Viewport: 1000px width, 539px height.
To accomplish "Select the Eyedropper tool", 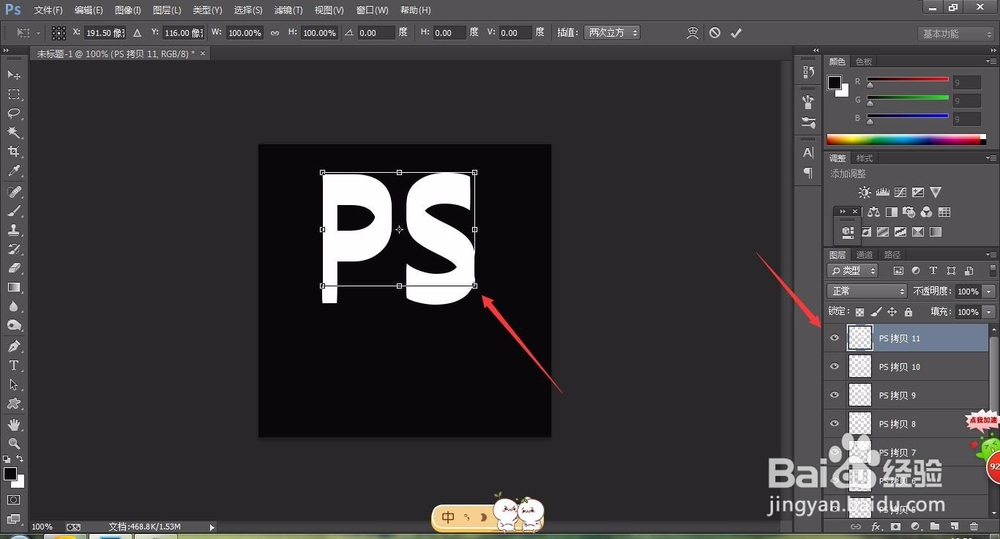I will pyautogui.click(x=13, y=171).
